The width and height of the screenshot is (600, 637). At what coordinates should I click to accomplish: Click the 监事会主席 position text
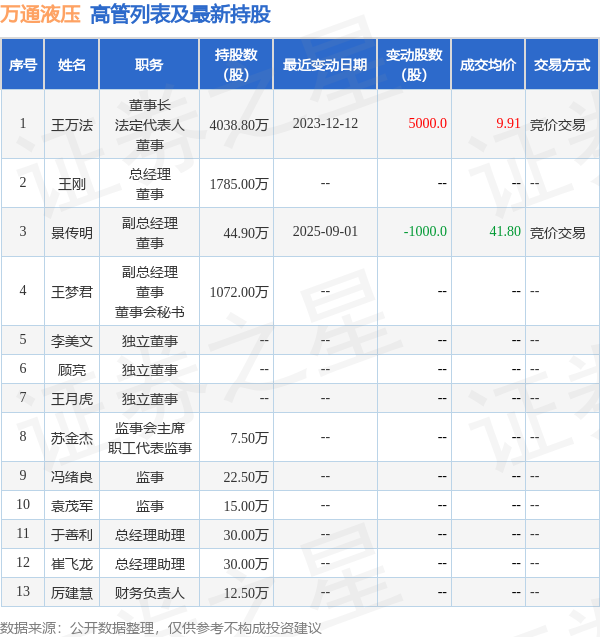point(149,428)
